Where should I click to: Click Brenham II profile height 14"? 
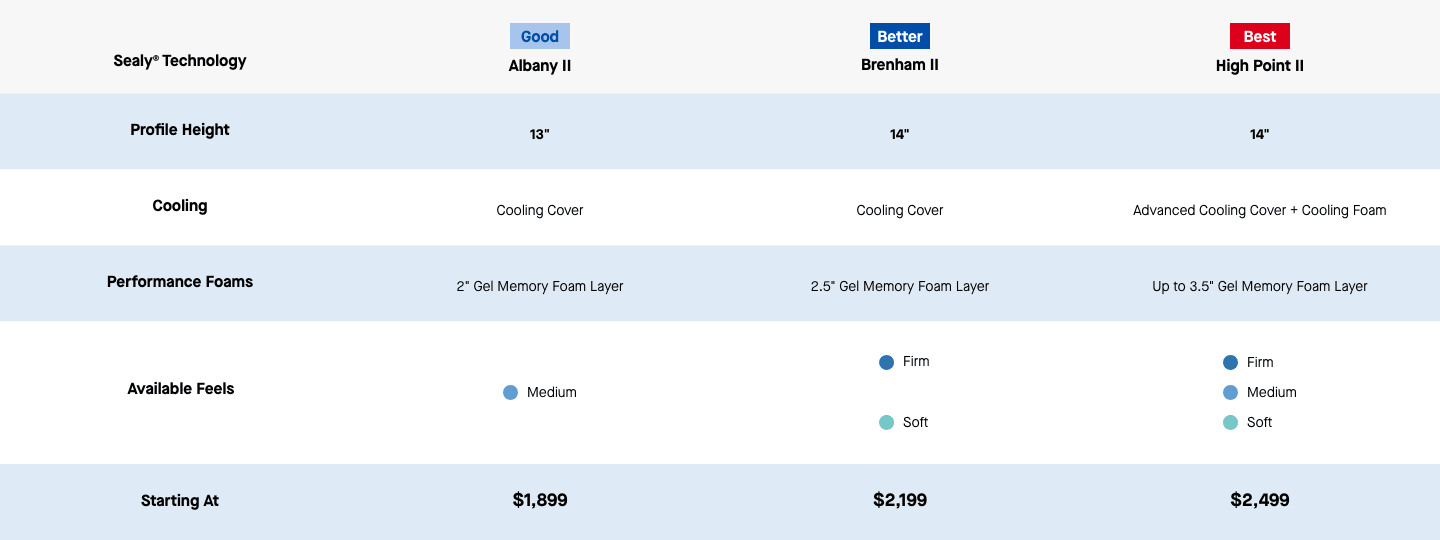(900, 134)
